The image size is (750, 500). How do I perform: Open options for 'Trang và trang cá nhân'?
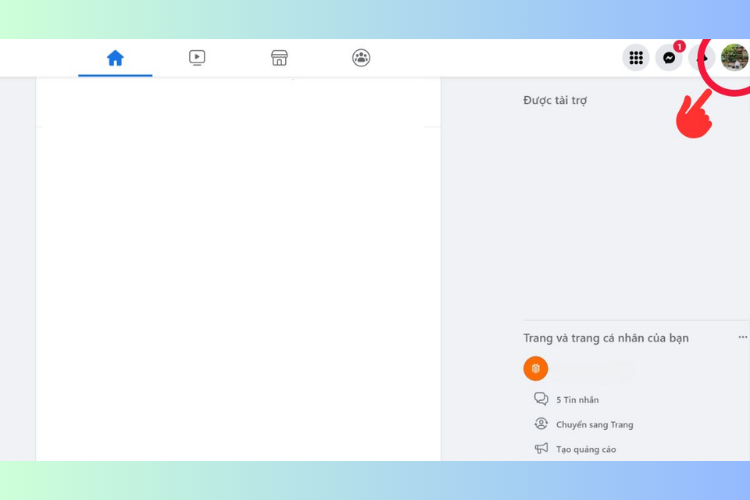click(742, 337)
